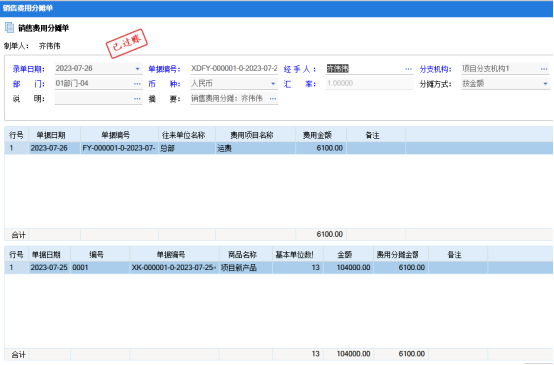
Task: Click the quantity 13 cell in product row
Action: 298,267
